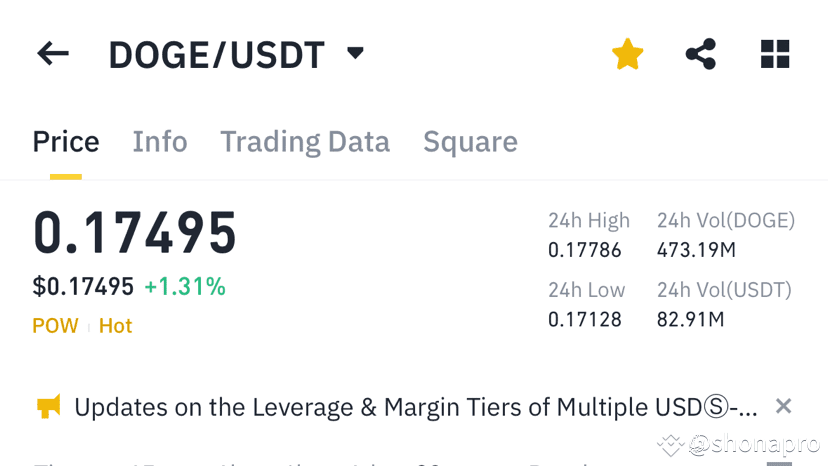Open the four-square grid menu icon

coord(775,54)
